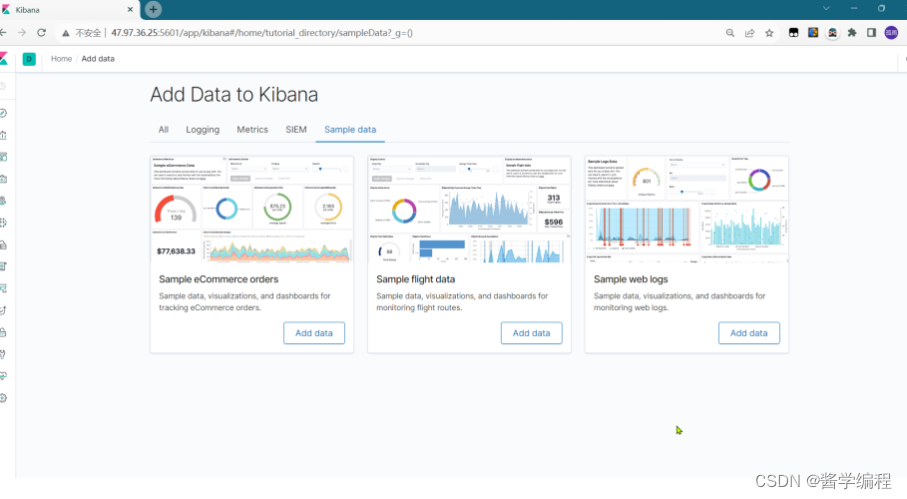
Task: Open the masked face extension icon
Action: coord(832,33)
